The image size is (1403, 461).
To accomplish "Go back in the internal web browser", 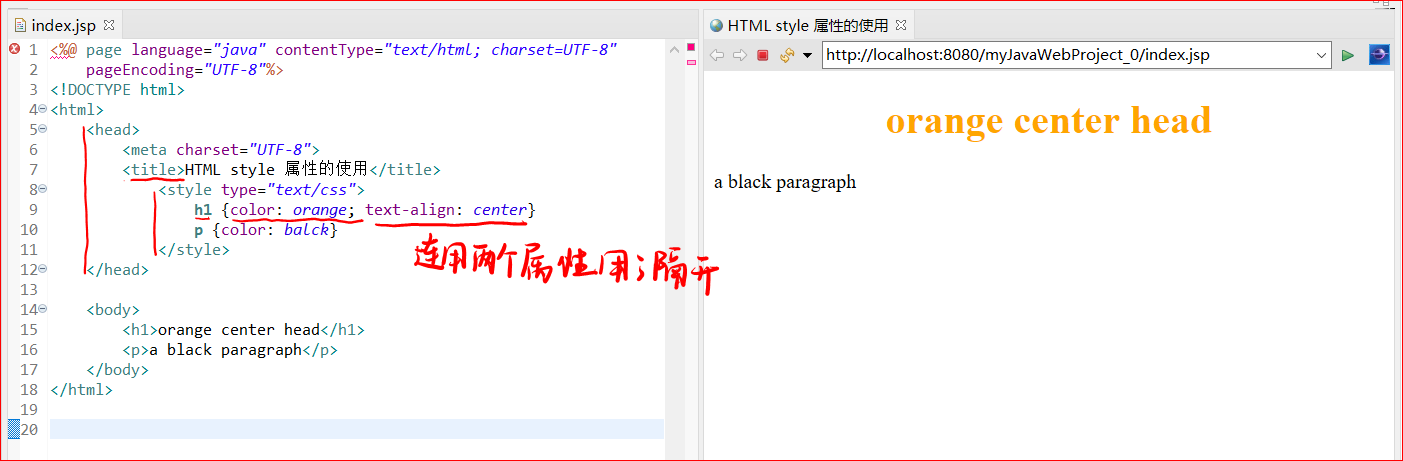I will click(717, 55).
